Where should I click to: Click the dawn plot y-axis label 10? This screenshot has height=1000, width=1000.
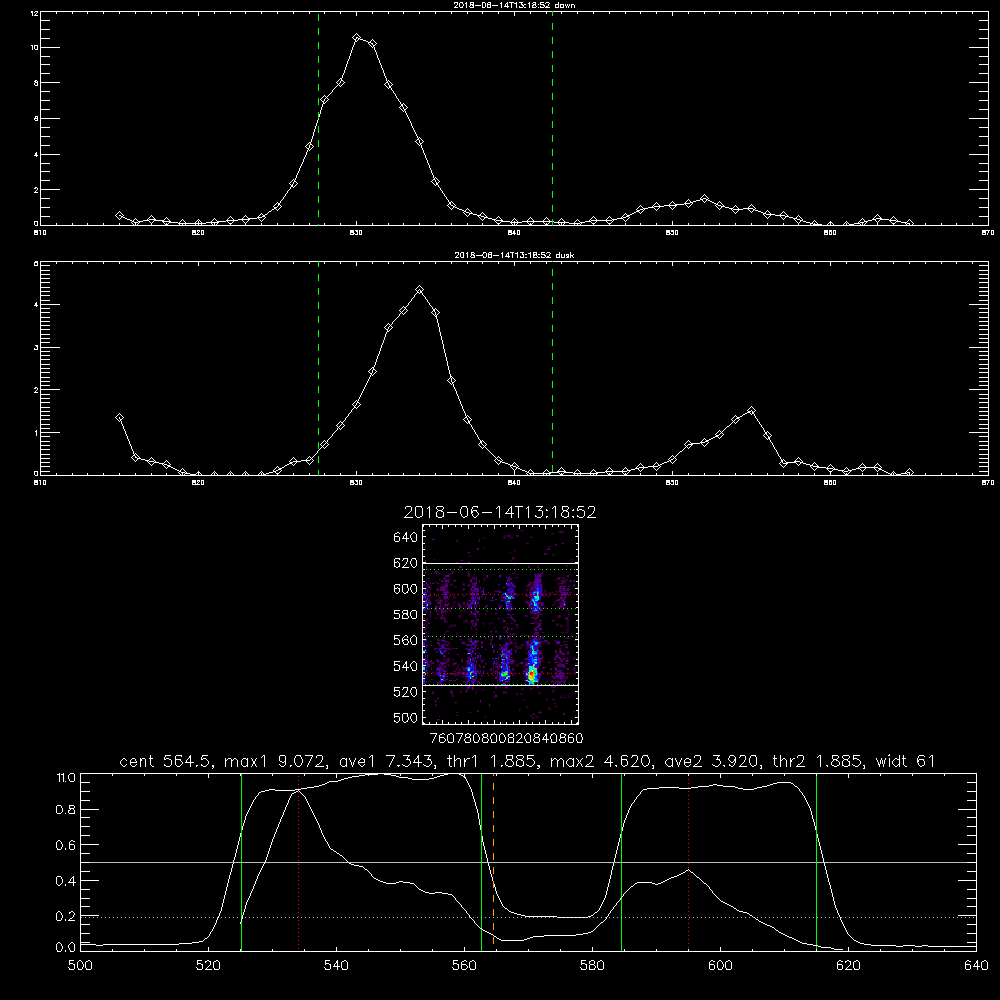(34, 48)
